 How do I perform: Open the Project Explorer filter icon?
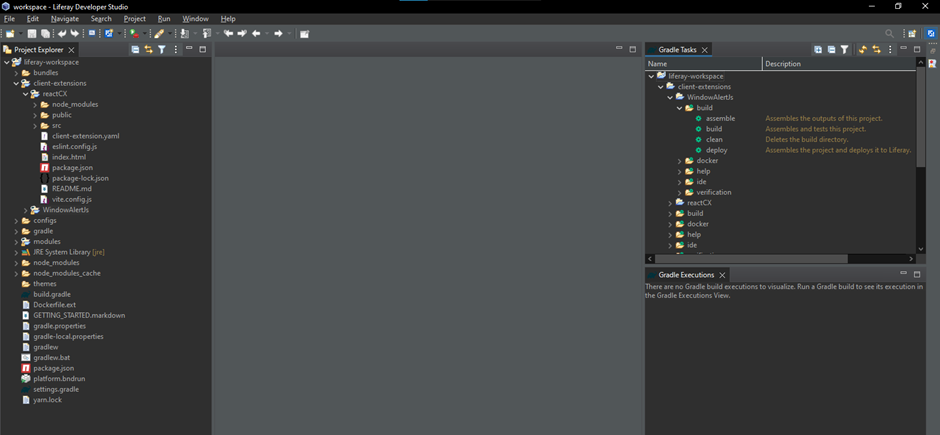[162, 50]
